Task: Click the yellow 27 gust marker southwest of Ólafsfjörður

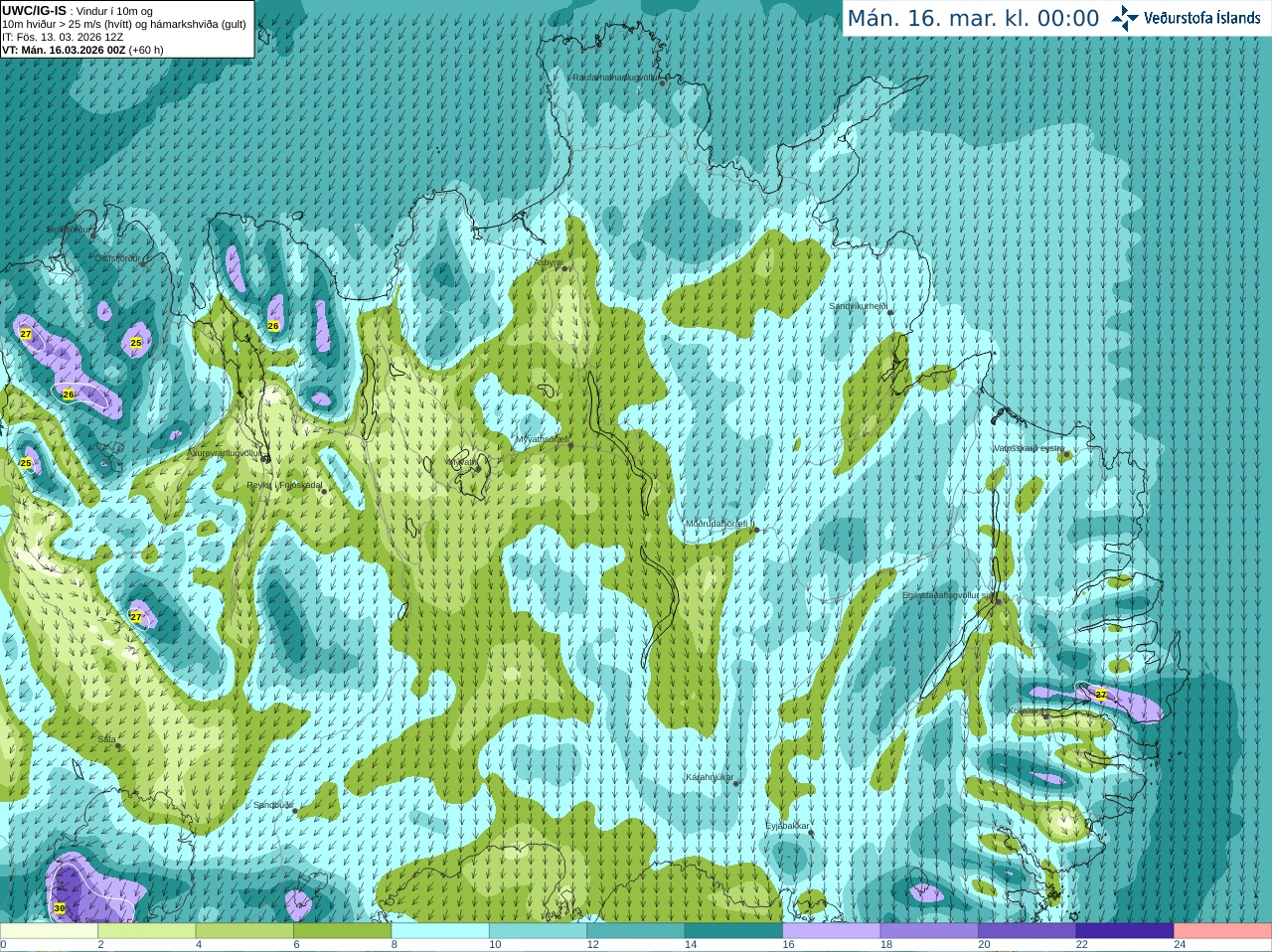Action: [x=26, y=334]
